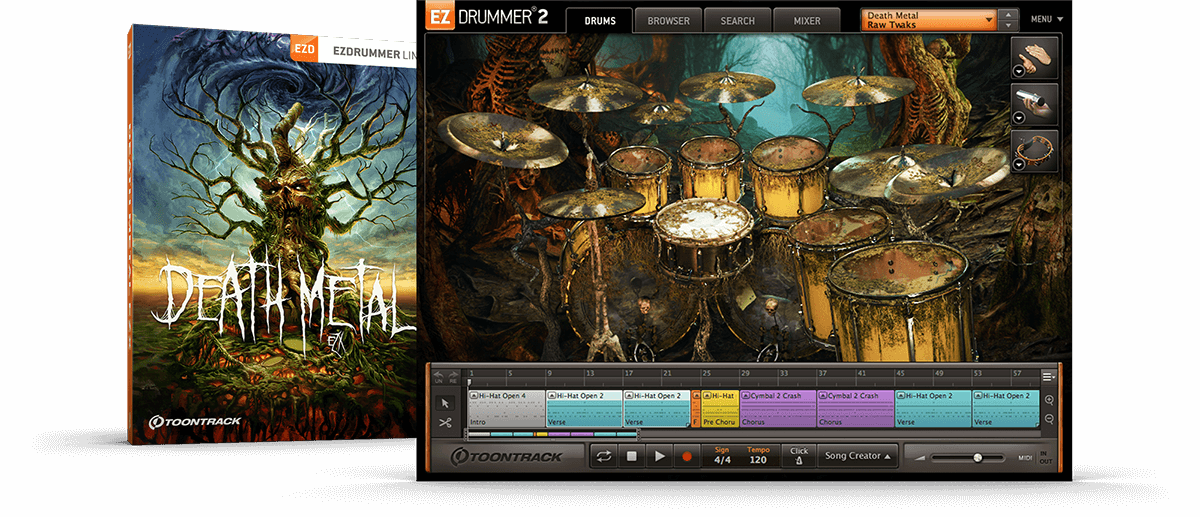Step to next preset with down arrow
Viewport: 1200px width, 517px height.
(1009, 25)
